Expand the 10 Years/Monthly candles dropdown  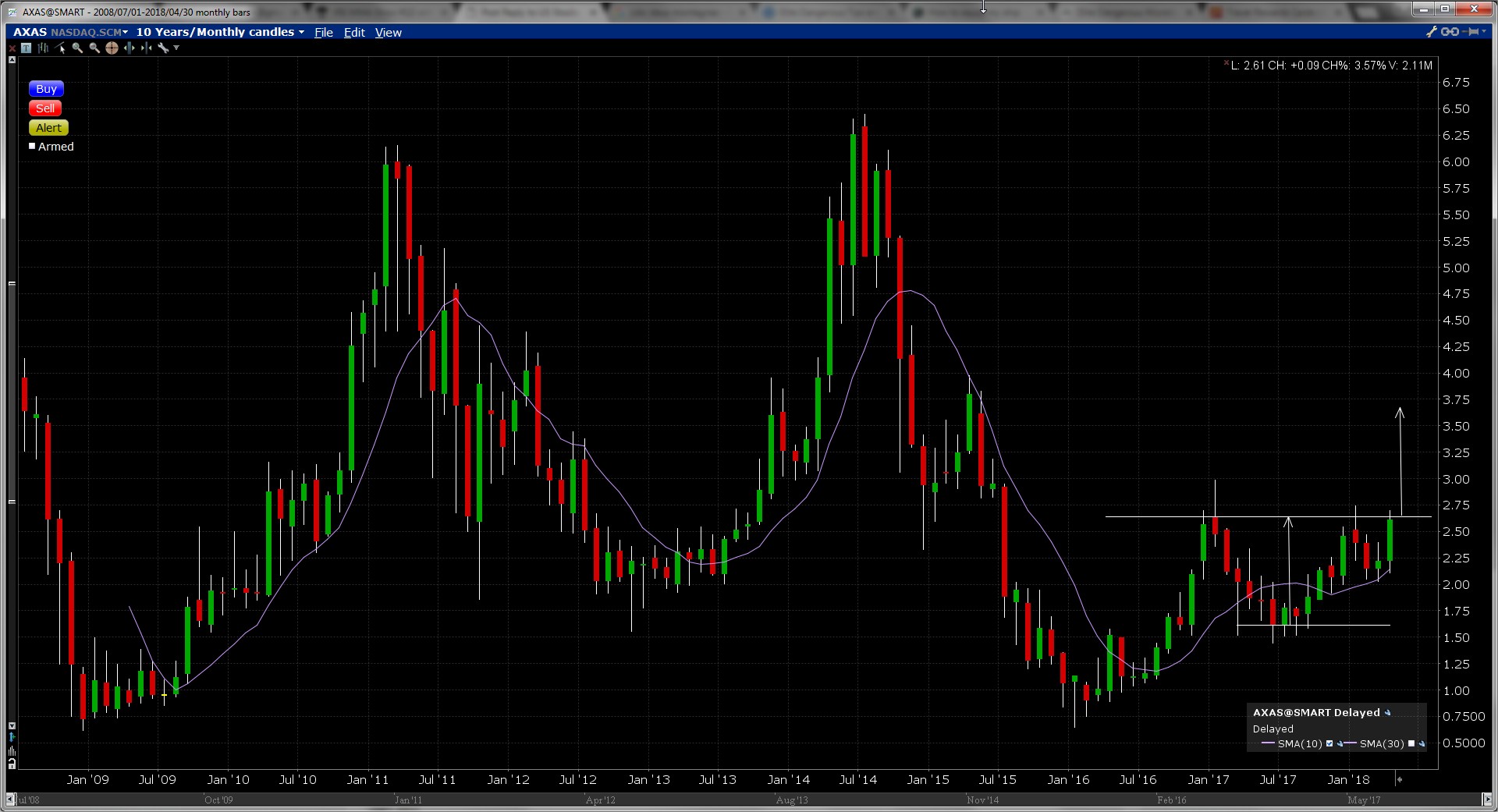click(301, 32)
